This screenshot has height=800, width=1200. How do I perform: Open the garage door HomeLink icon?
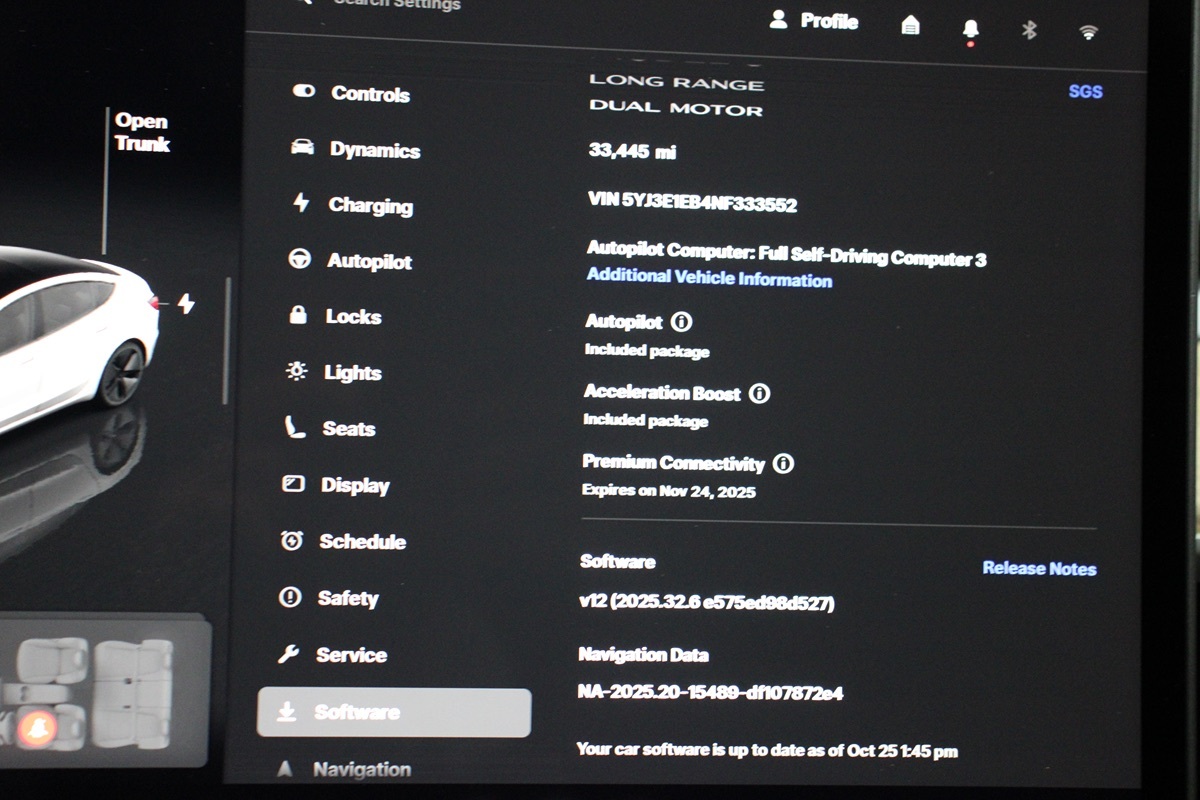[x=910, y=26]
